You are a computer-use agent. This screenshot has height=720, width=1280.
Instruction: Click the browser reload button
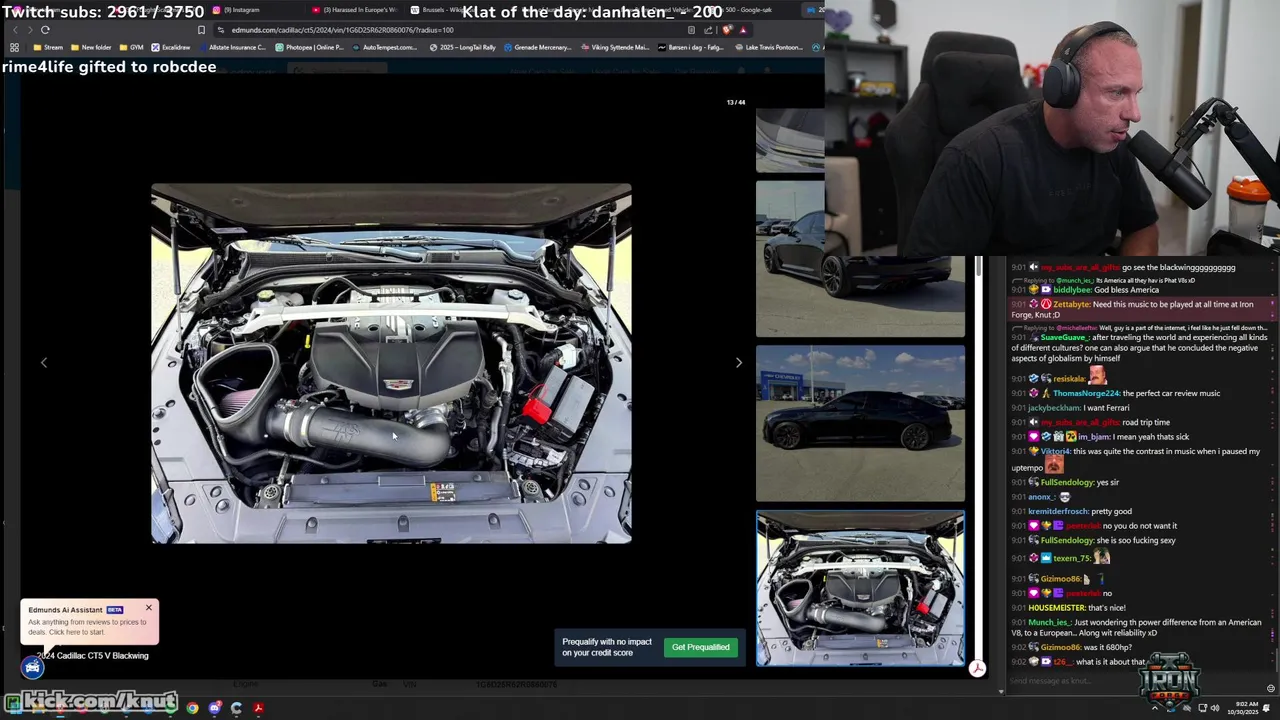(x=45, y=30)
